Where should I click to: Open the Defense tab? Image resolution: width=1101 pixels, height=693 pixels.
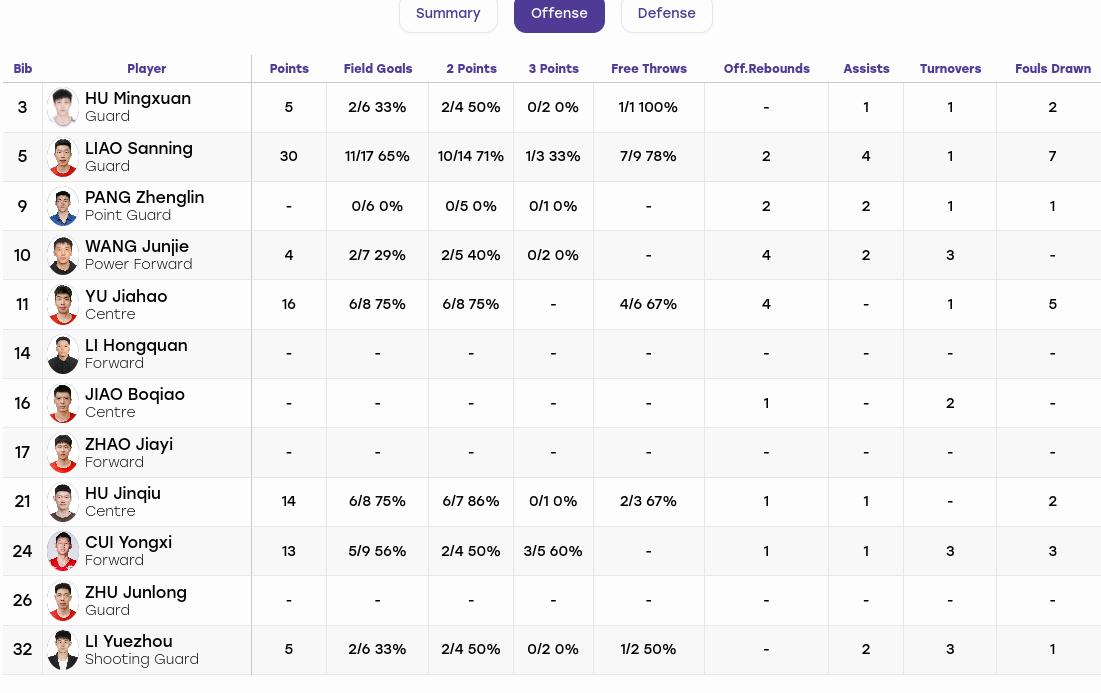tap(666, 13)
